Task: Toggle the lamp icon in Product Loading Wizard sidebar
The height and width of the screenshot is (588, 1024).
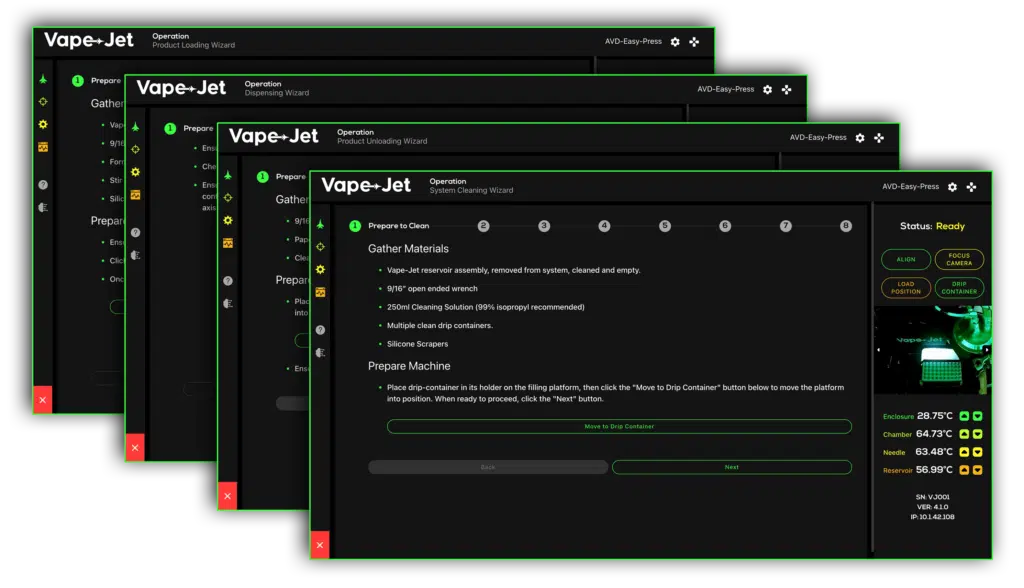Action: 43,207
